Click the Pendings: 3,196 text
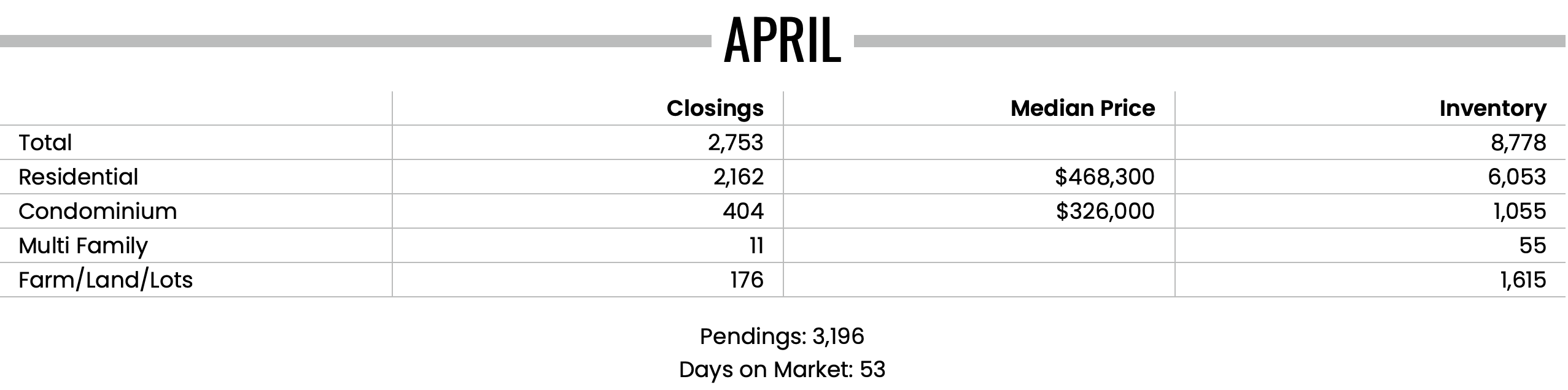The image size is (1568, 390). (x=782, y=336)
